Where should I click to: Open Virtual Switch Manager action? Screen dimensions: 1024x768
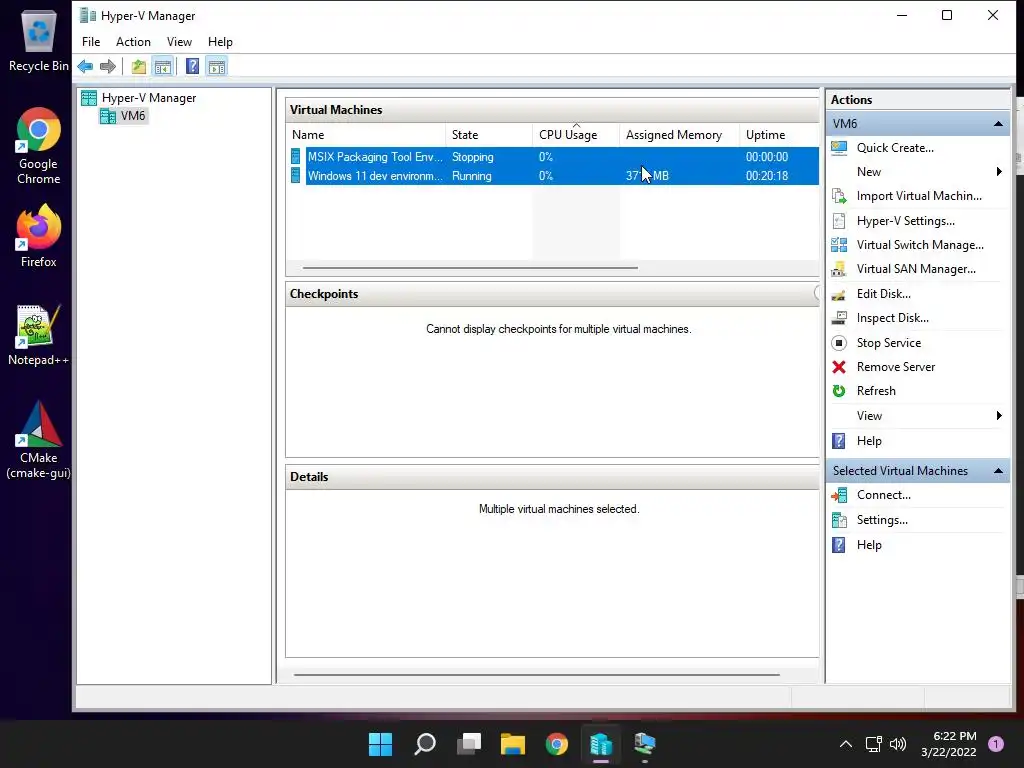click(920, 245)
